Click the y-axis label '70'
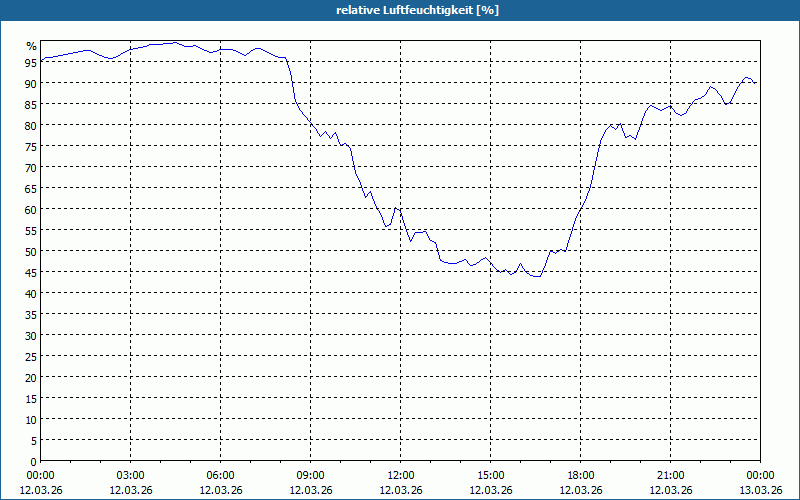This screenshot has height=500, width=800. click(x=31, y=167)
